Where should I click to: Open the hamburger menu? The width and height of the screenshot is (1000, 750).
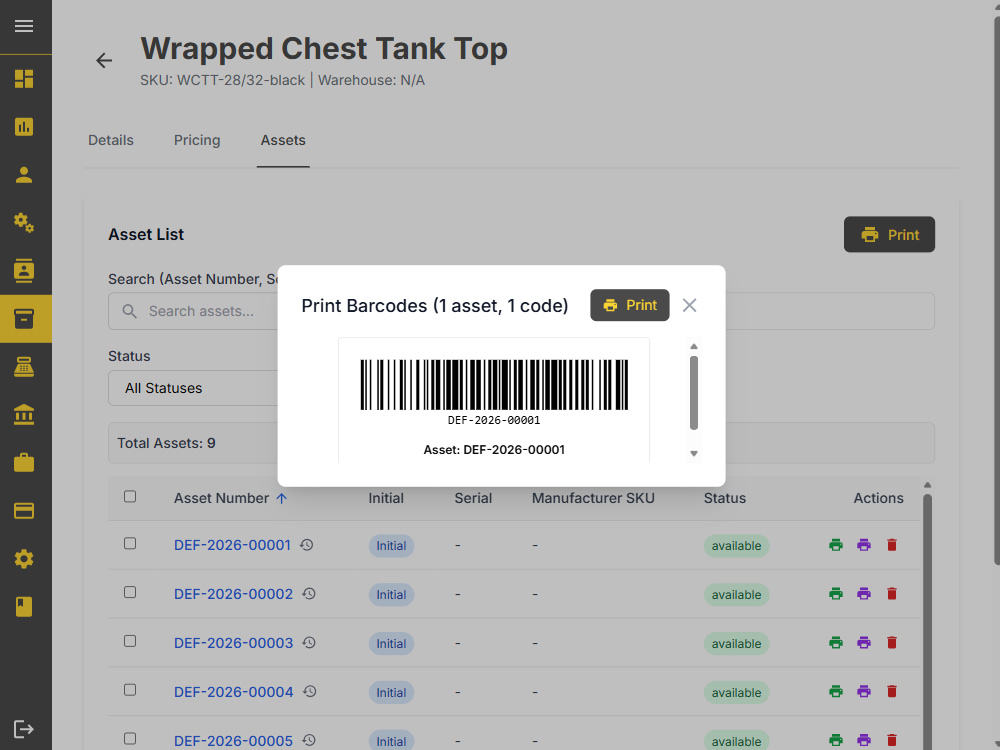[24, 26]
